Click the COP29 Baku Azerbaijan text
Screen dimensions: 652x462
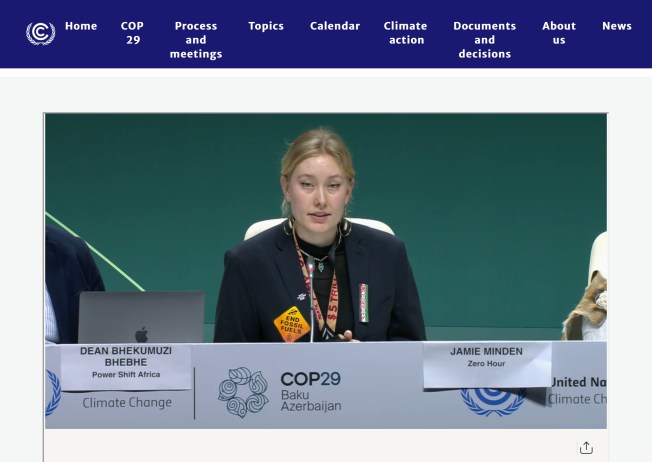[x=310, y=392]
